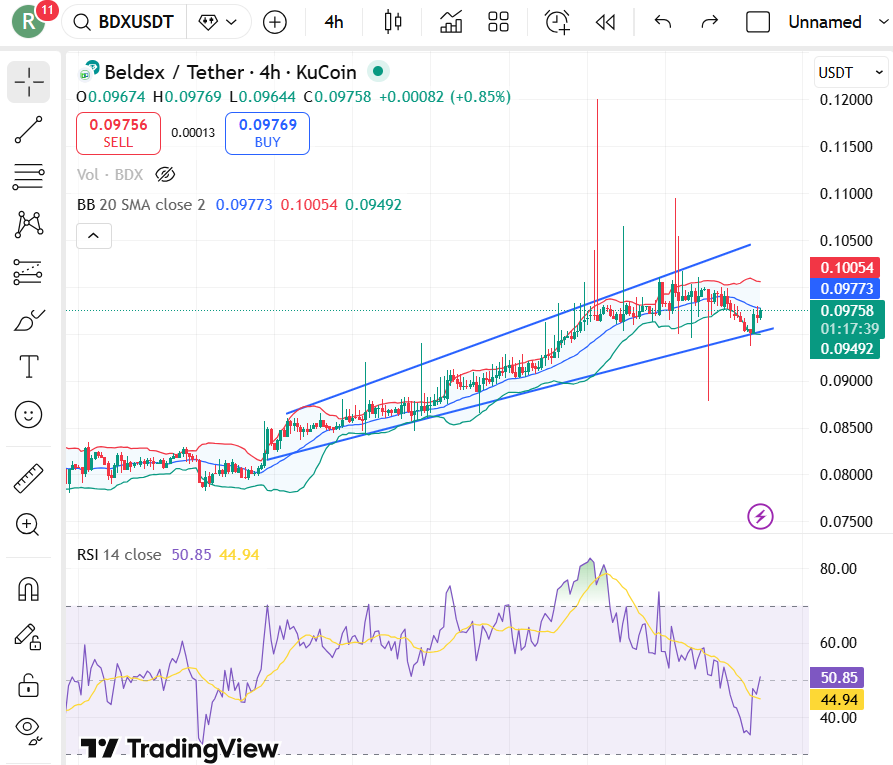Activate the Measure ruler tool
The image size is (893, 765).
pyautogui.click(x=28, y=477)
